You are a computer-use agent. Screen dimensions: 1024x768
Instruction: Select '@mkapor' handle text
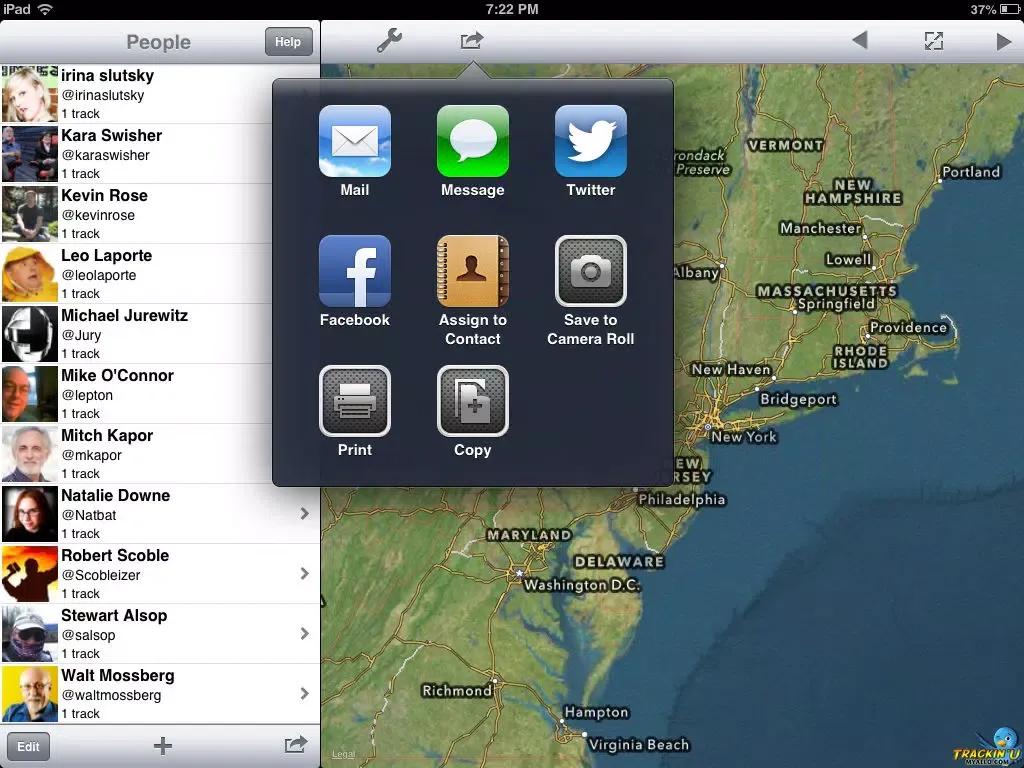pyautogui.click(x=91, y=456)
